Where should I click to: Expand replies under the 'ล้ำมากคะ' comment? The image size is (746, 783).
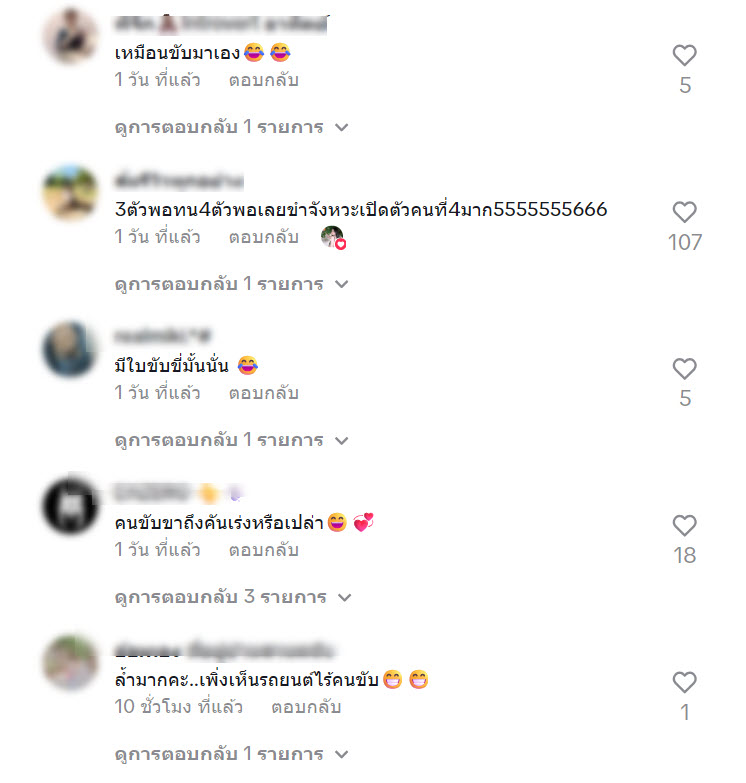(231, 754)
